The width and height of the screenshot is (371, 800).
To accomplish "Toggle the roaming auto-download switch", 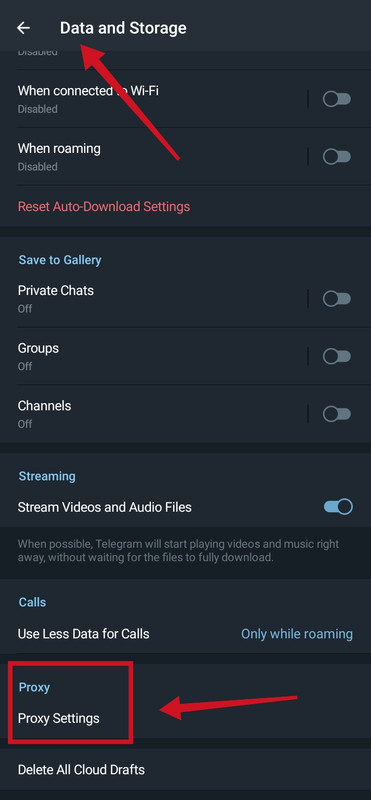I will click(x=337, y=157).
